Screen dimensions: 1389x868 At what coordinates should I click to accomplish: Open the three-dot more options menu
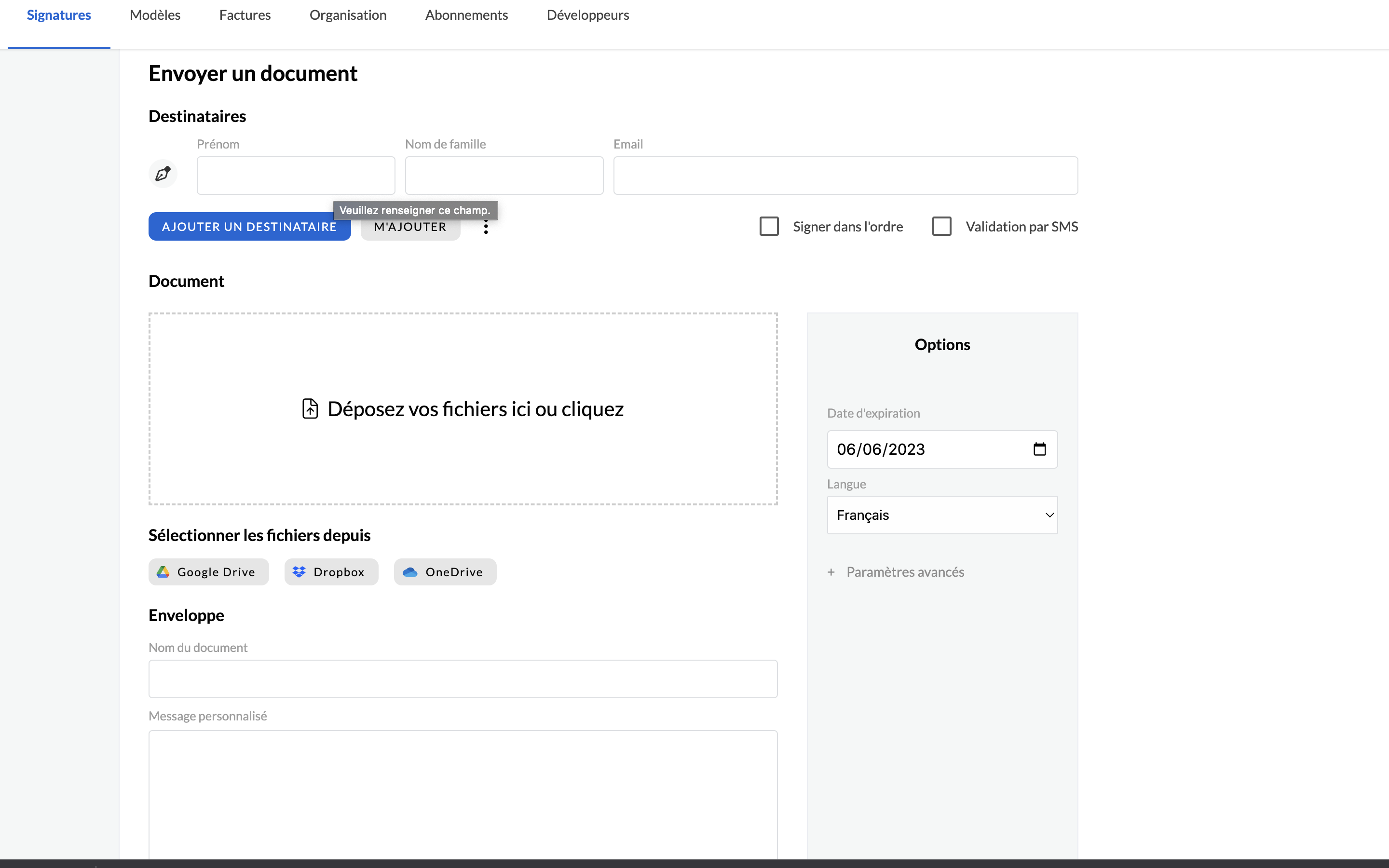click(x=486, y=227)
